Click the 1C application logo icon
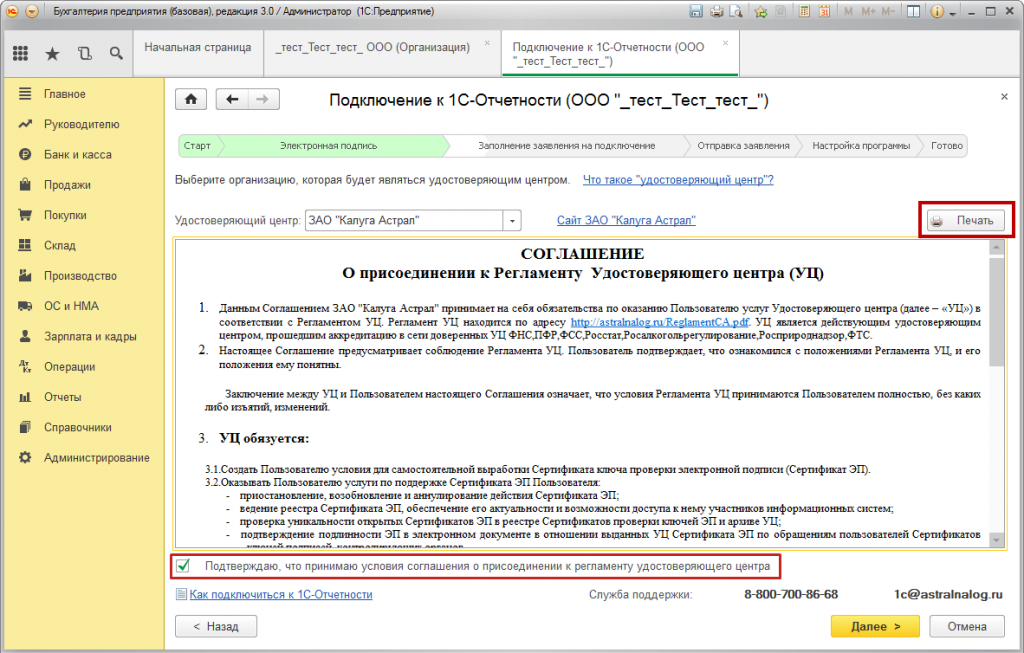The image size is (1024, 653). (12, 11)
